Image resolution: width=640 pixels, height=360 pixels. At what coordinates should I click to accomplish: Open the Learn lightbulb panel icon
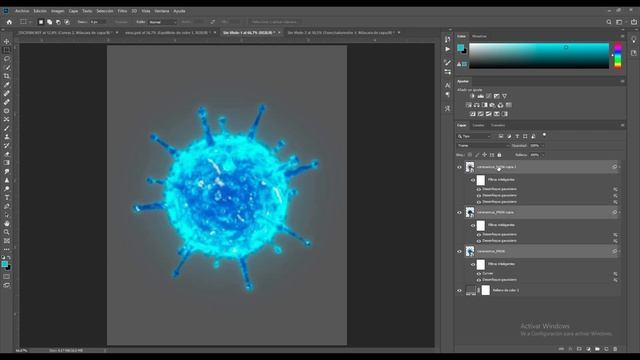tap(633, 40)
